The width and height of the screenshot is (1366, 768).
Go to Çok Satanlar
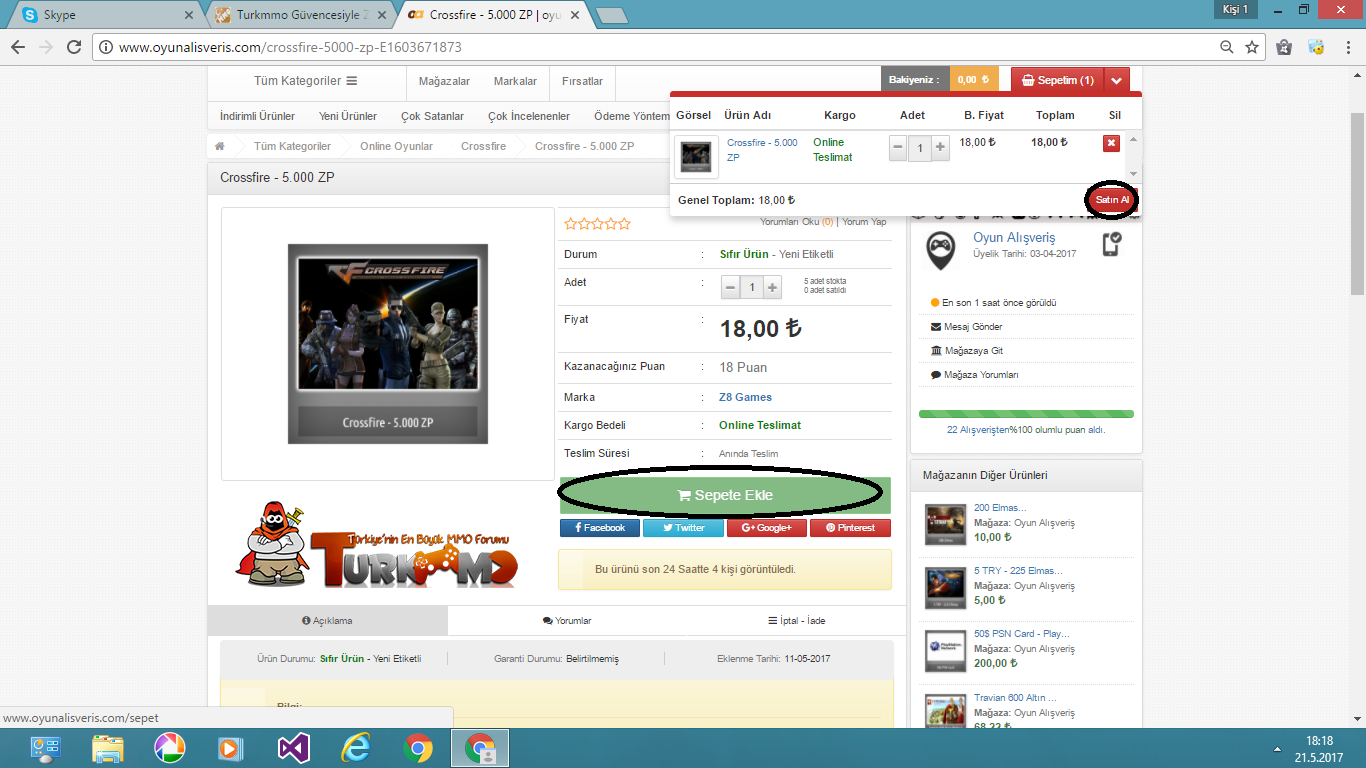pos(433,116)
